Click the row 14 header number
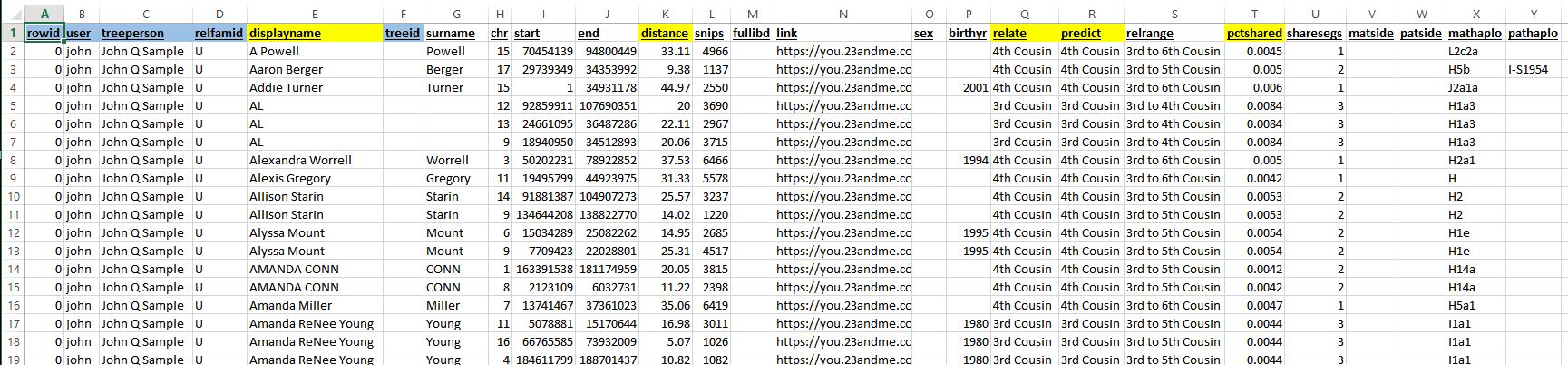Image resolution: width=1568 pixels, height=365 pixels. pos(13,269)
